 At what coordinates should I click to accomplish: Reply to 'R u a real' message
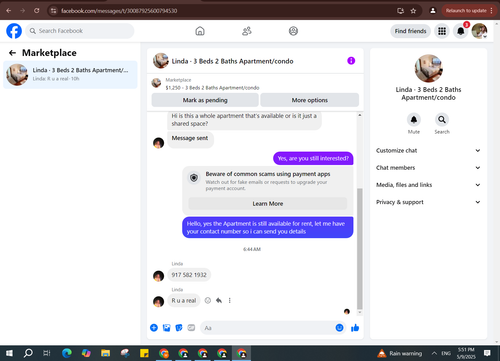219,300
